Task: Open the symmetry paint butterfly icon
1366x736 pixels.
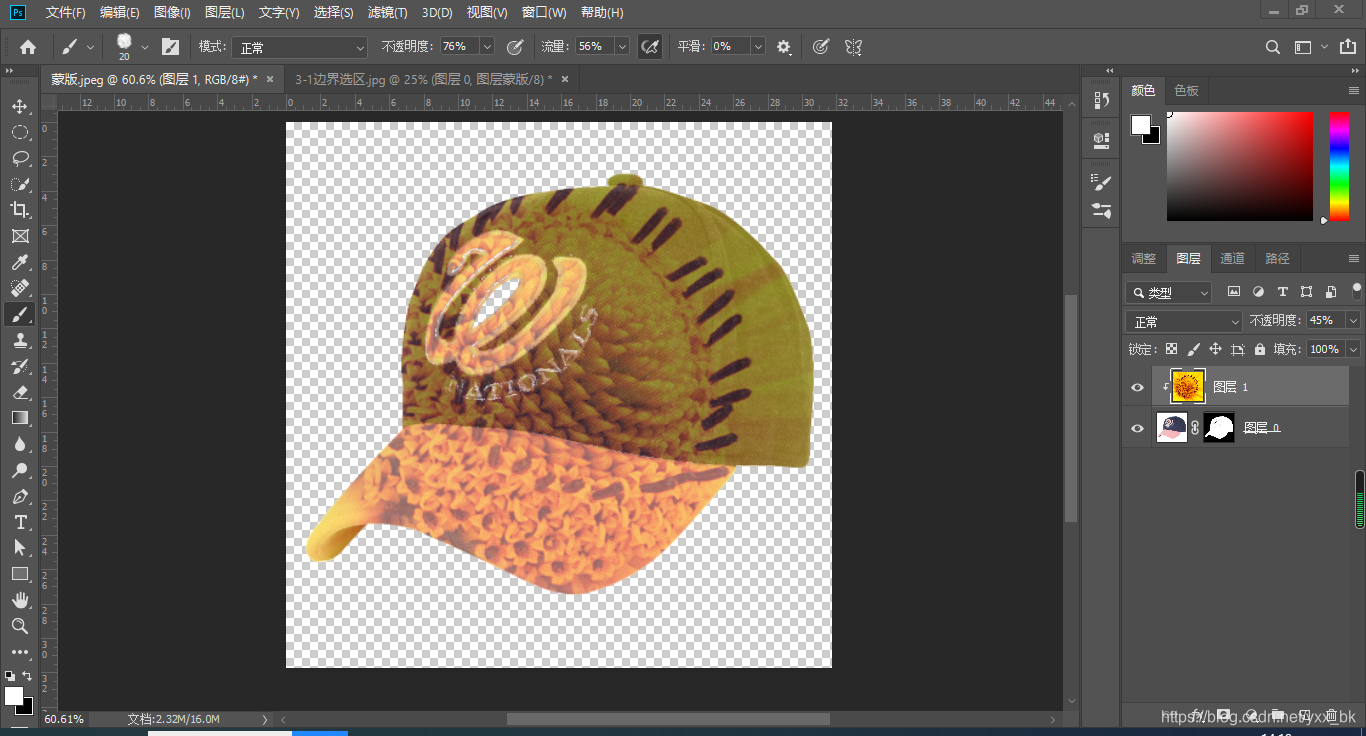Action: pos(853,47)
